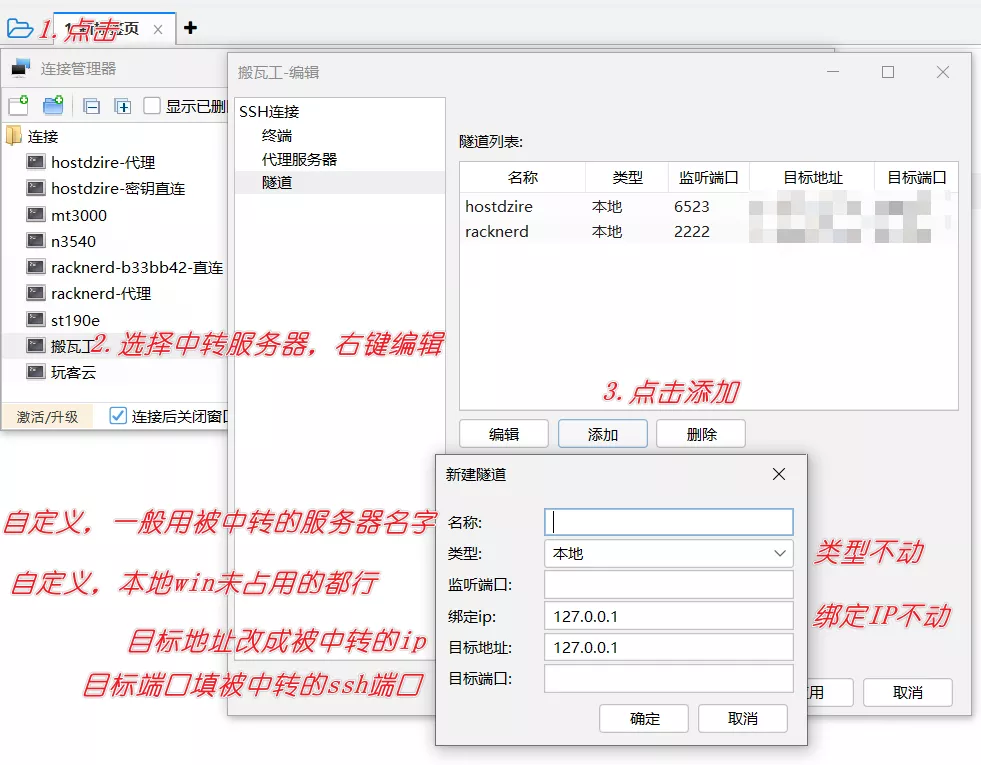This screenshot has height=765, width=981.
Task: Click the new connection icon in connection manager
Action: coord(18,106)
